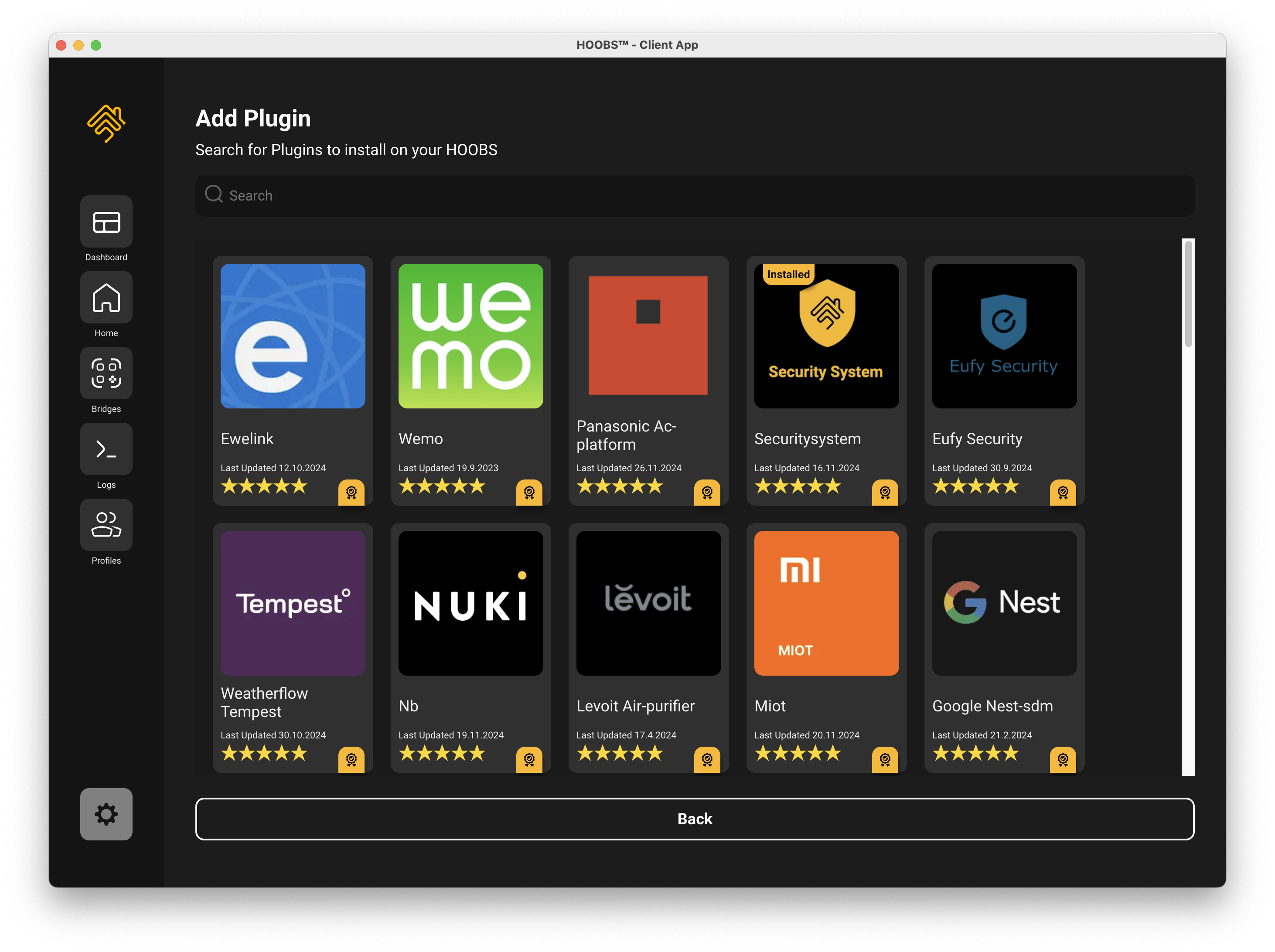1275x952 pixels.
Task: Click the search magnifier icon
Action: pos(214,194)
